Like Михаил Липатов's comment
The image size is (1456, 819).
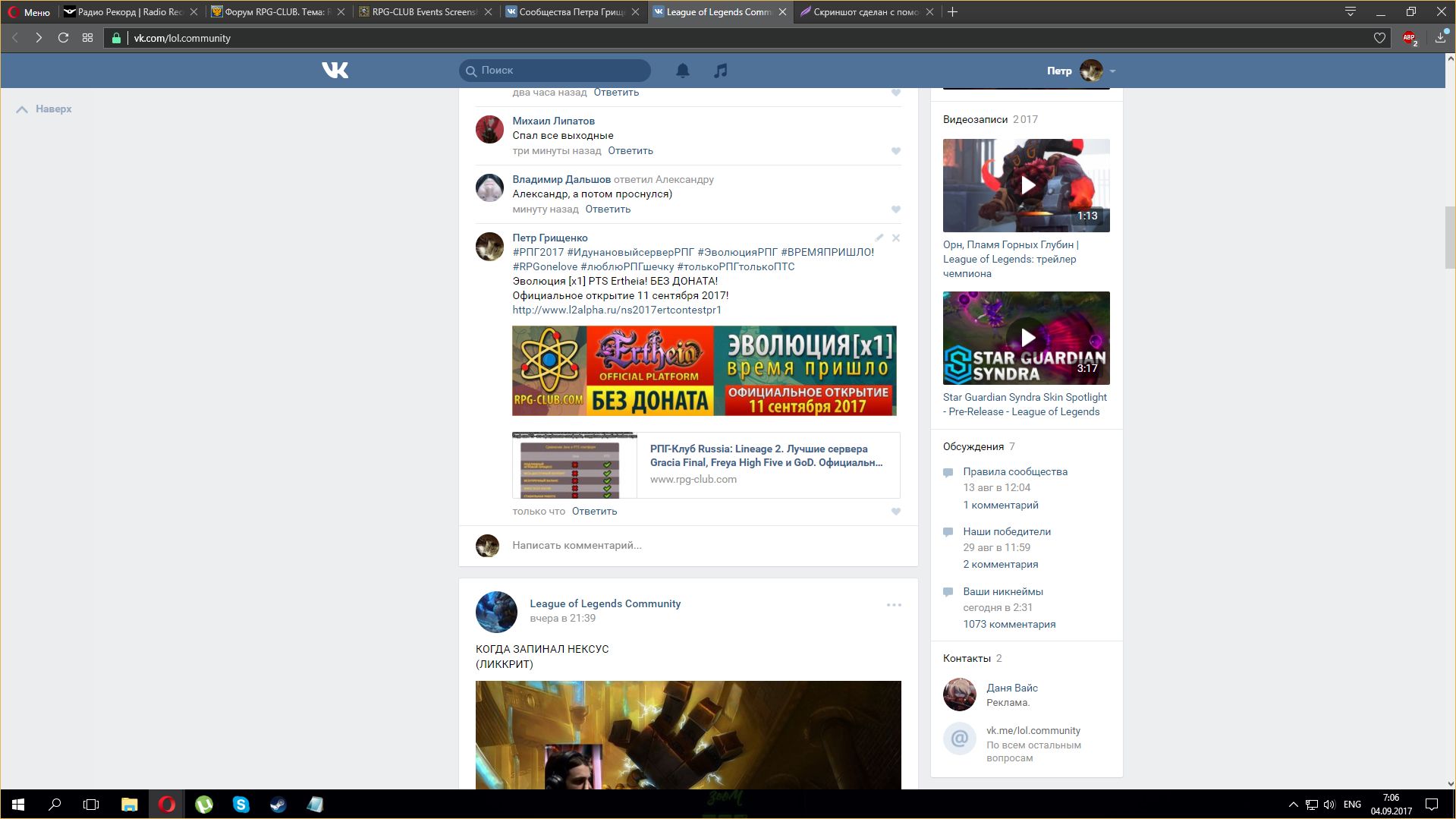click(896, 151)
